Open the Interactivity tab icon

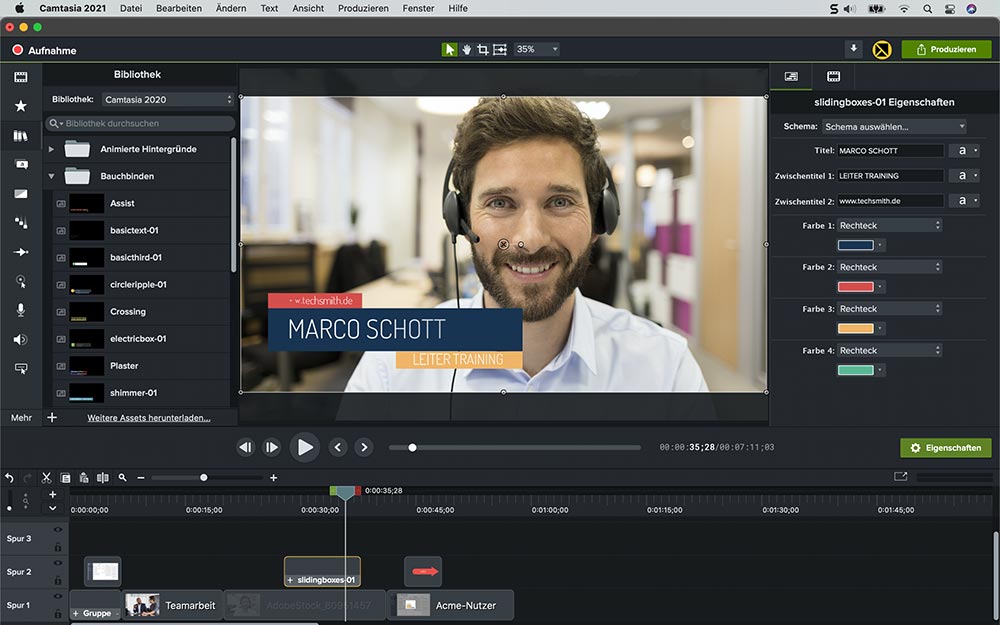click(x=21, y=369)
